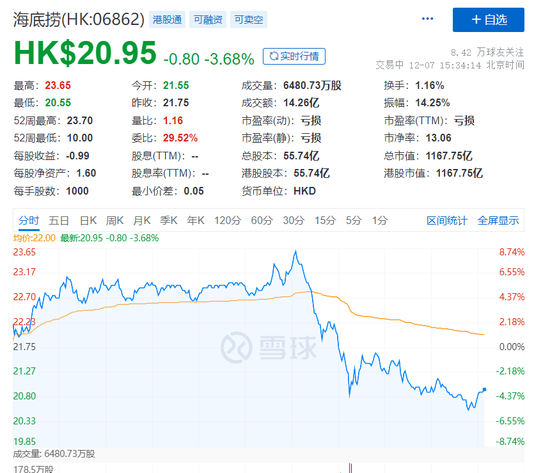This screenshot has height=473, width=550.
Task: Click the 52周最高 value 23.70
Action: tap(80, 120)
